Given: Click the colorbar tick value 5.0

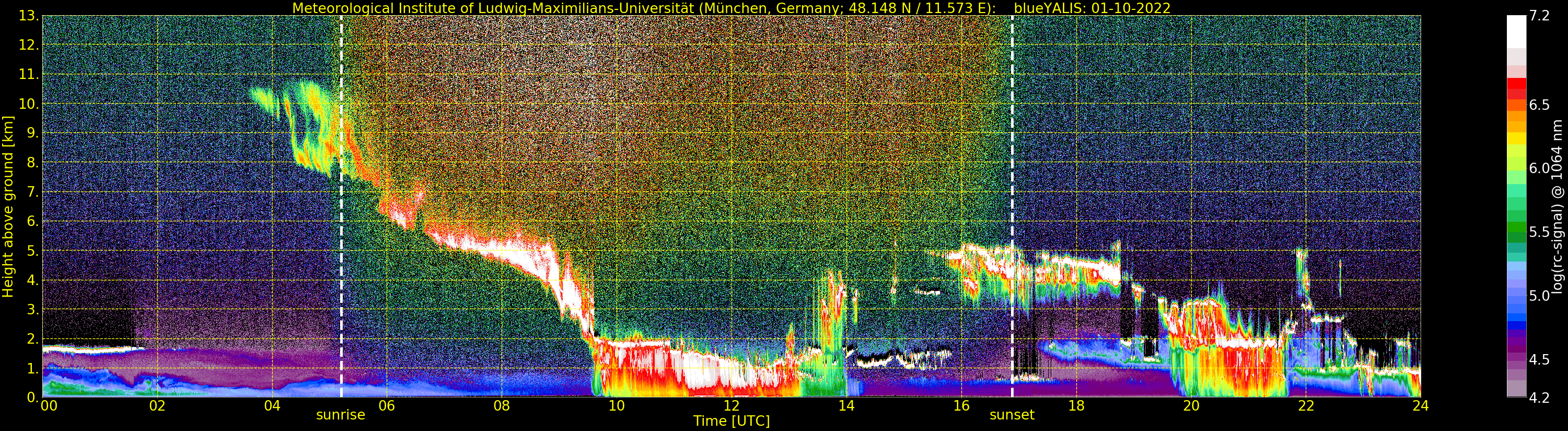Looking at the screenshot, I should tap(1539, 296).
